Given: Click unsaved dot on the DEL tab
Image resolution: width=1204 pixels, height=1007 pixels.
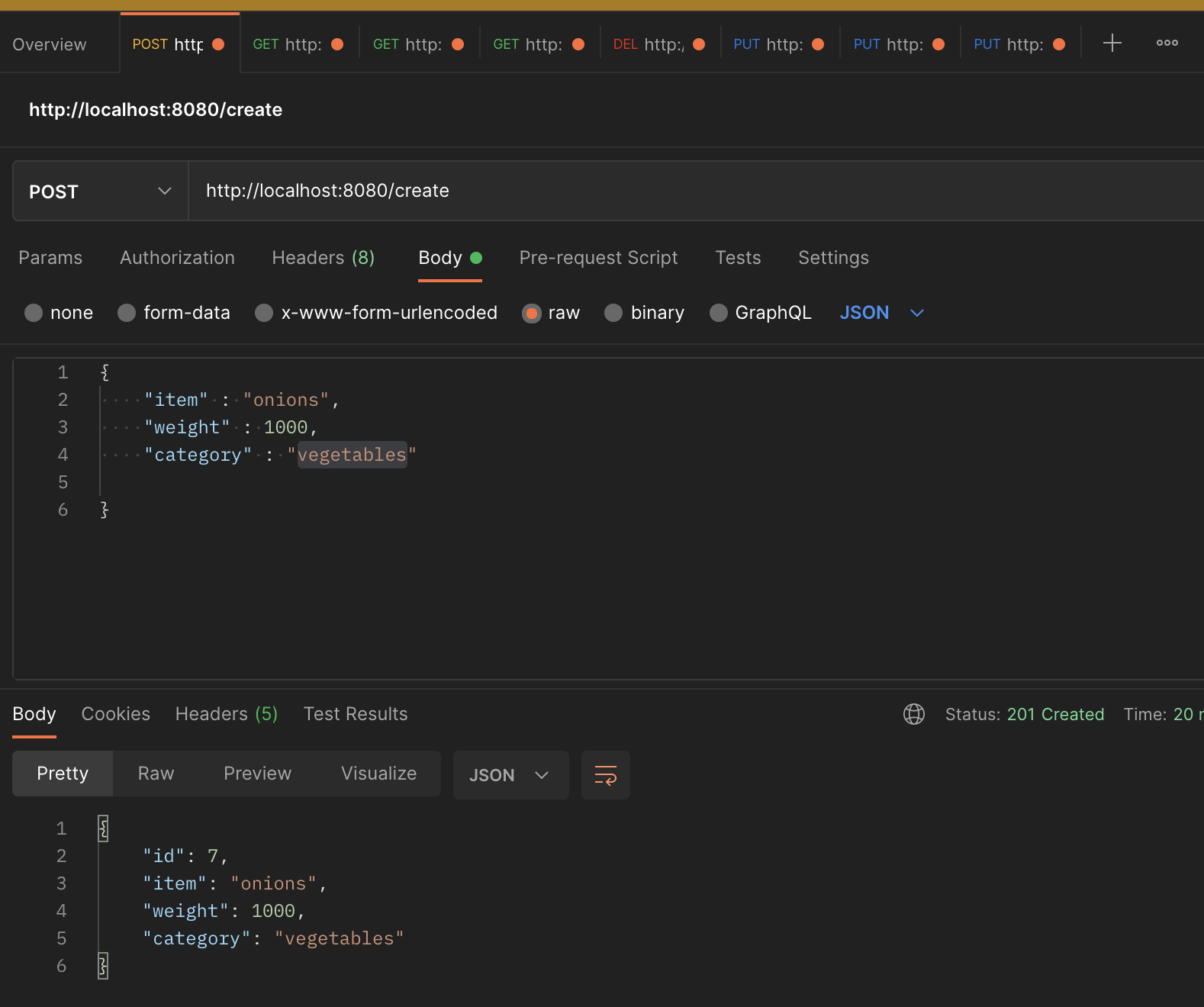Looking at the screenshot, I should (x=699, y=44).
